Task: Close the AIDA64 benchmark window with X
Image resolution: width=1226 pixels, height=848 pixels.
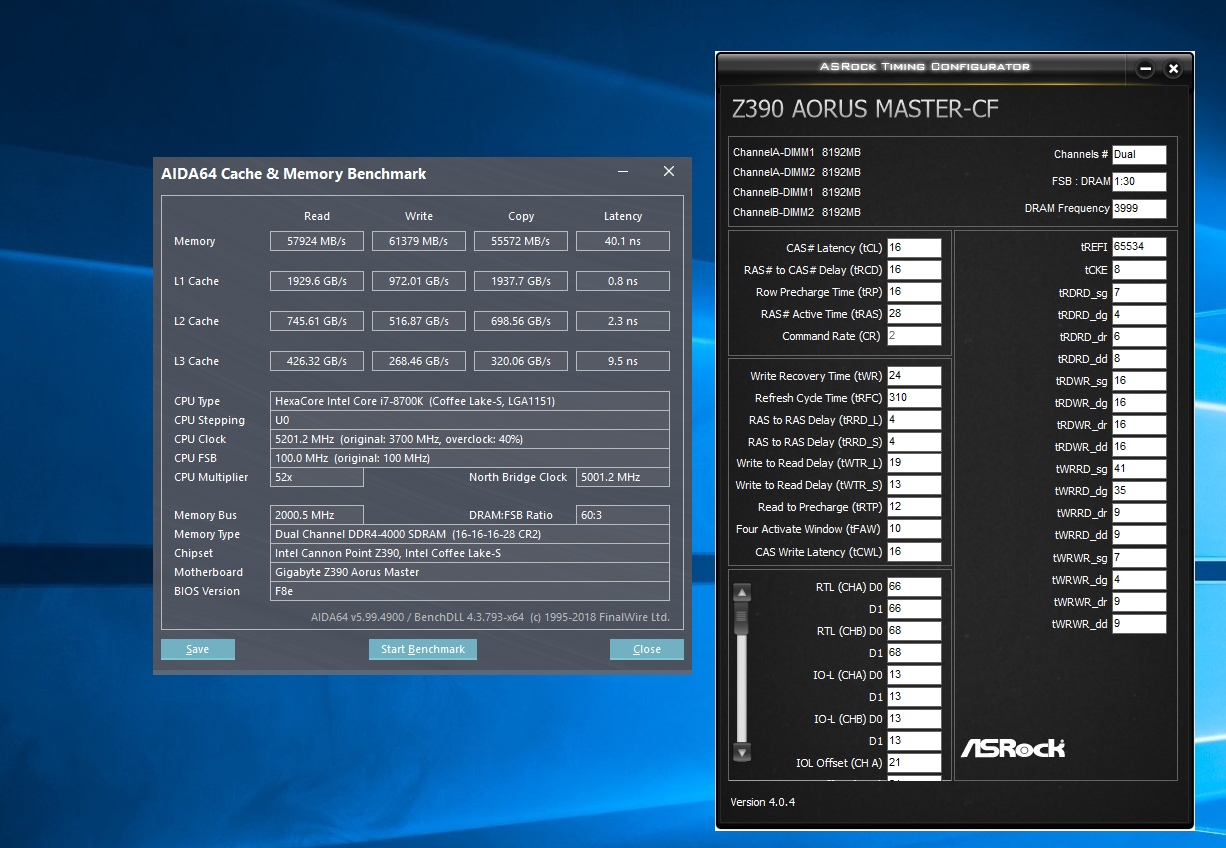Action: [669, 172]
